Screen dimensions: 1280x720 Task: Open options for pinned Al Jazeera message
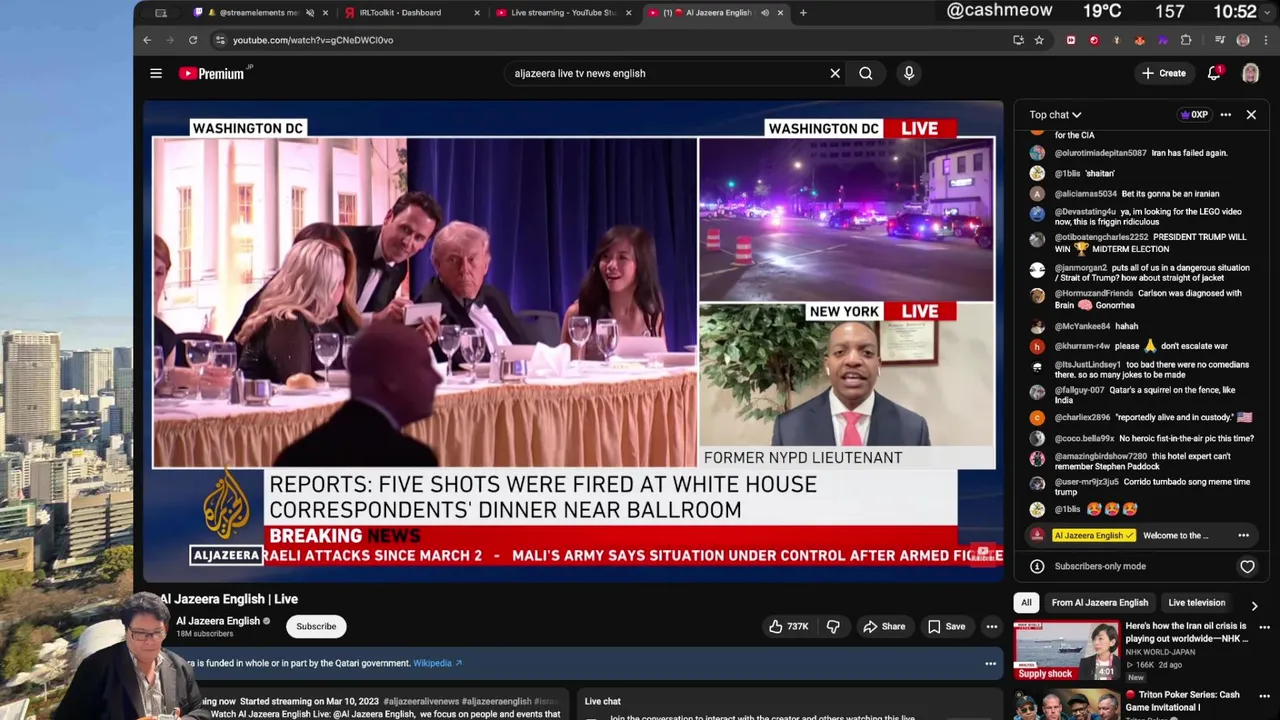tap(1243, 535)
